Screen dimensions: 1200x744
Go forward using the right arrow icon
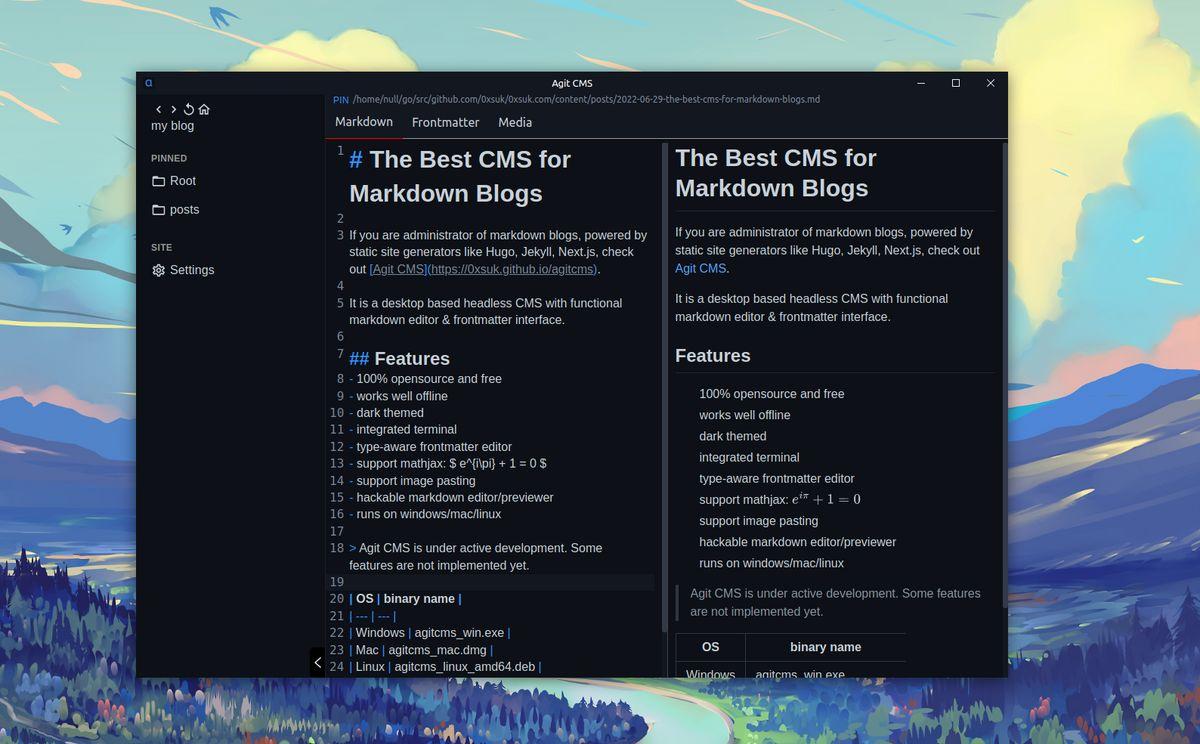coord(173,109)
